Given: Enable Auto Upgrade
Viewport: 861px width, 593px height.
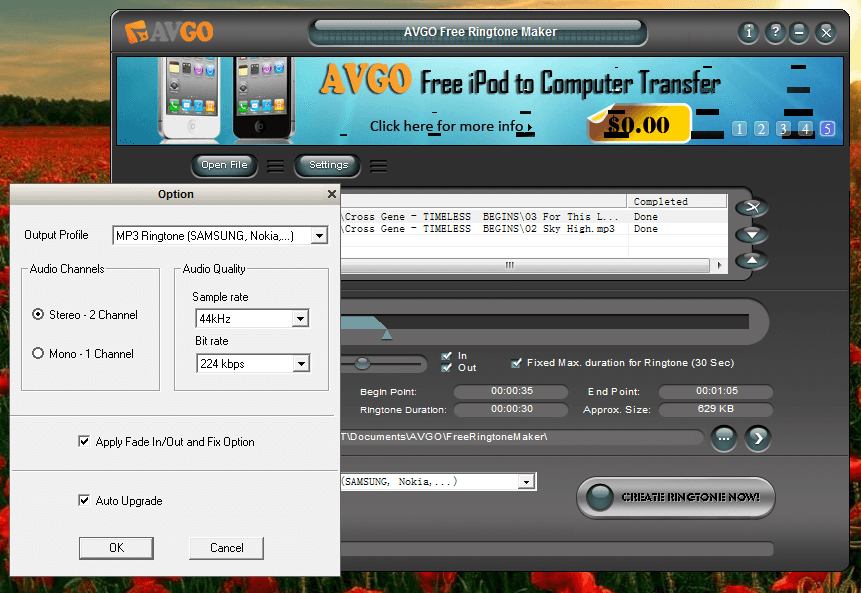Looking at the screenshot, I should tap(85, 501).
